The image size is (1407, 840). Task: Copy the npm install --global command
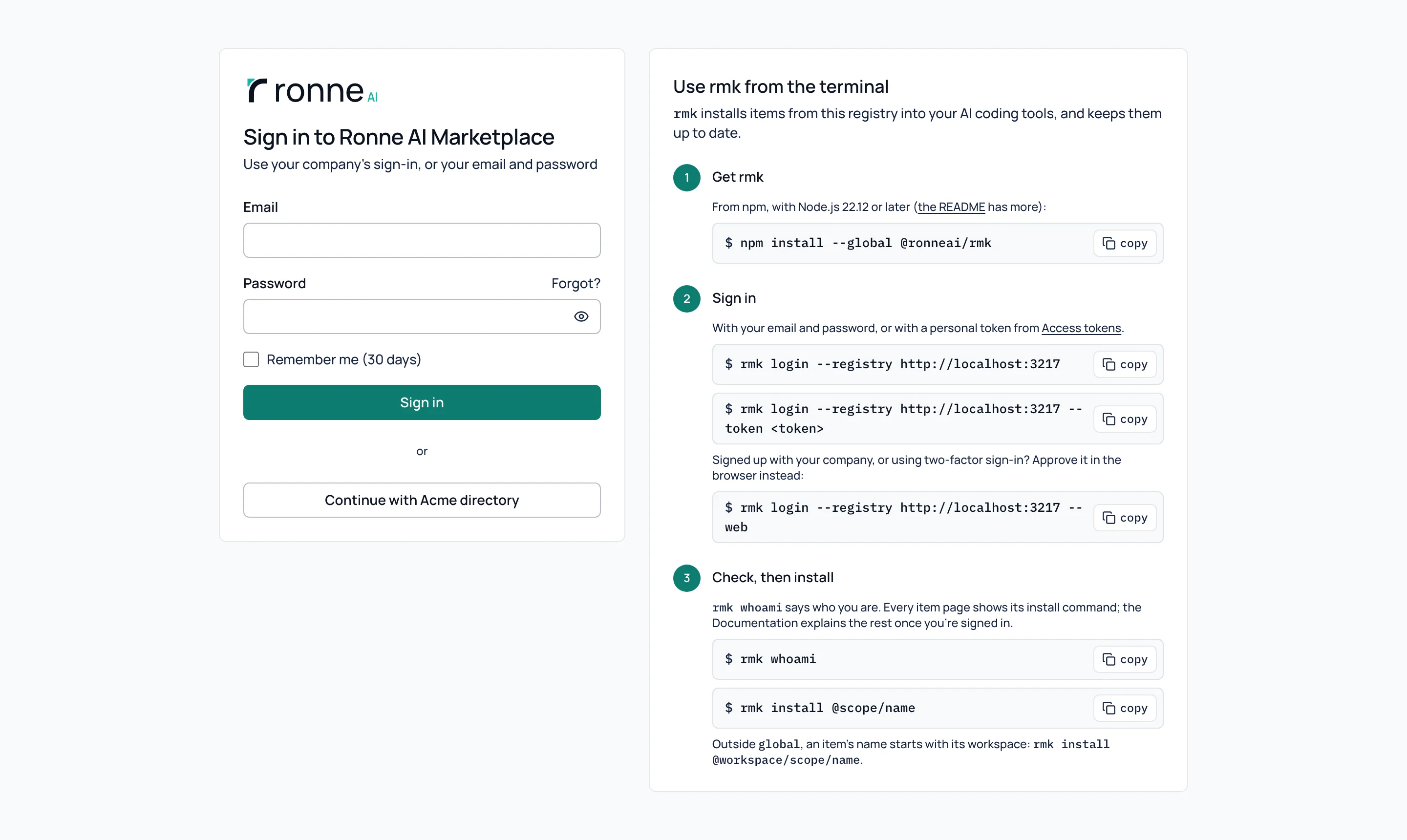(x=1125, y=243)
